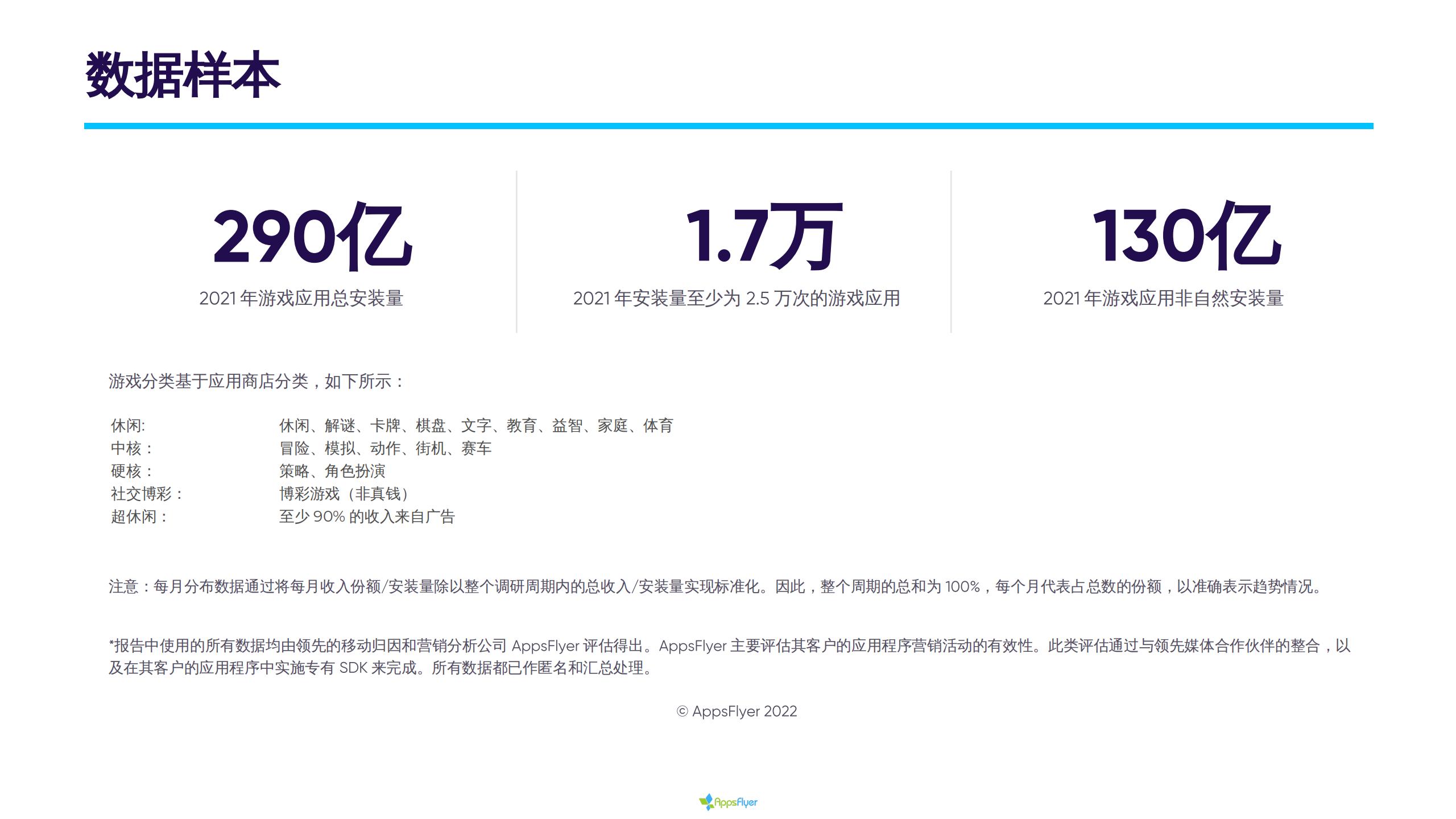Select caption about 2.5 万次 installs
This screenshot has width=1456, height=819.
point(737,299)
